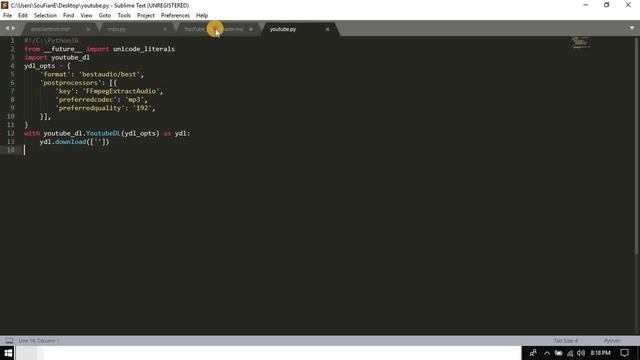
Task: Click the vertical editor scrollbar
Action: (636, 147)
